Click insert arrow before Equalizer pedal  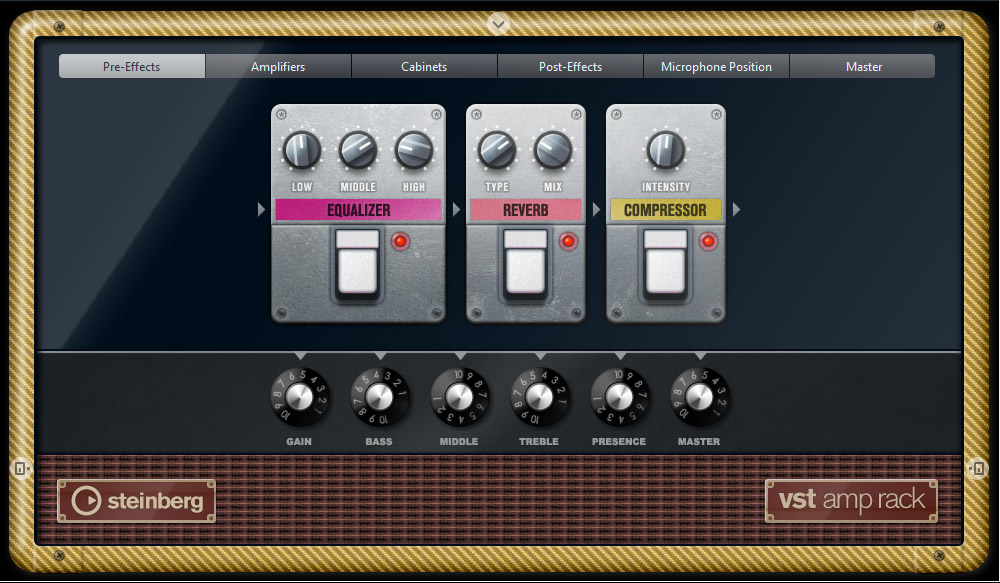pyautogui.click(x=261, y=209)
